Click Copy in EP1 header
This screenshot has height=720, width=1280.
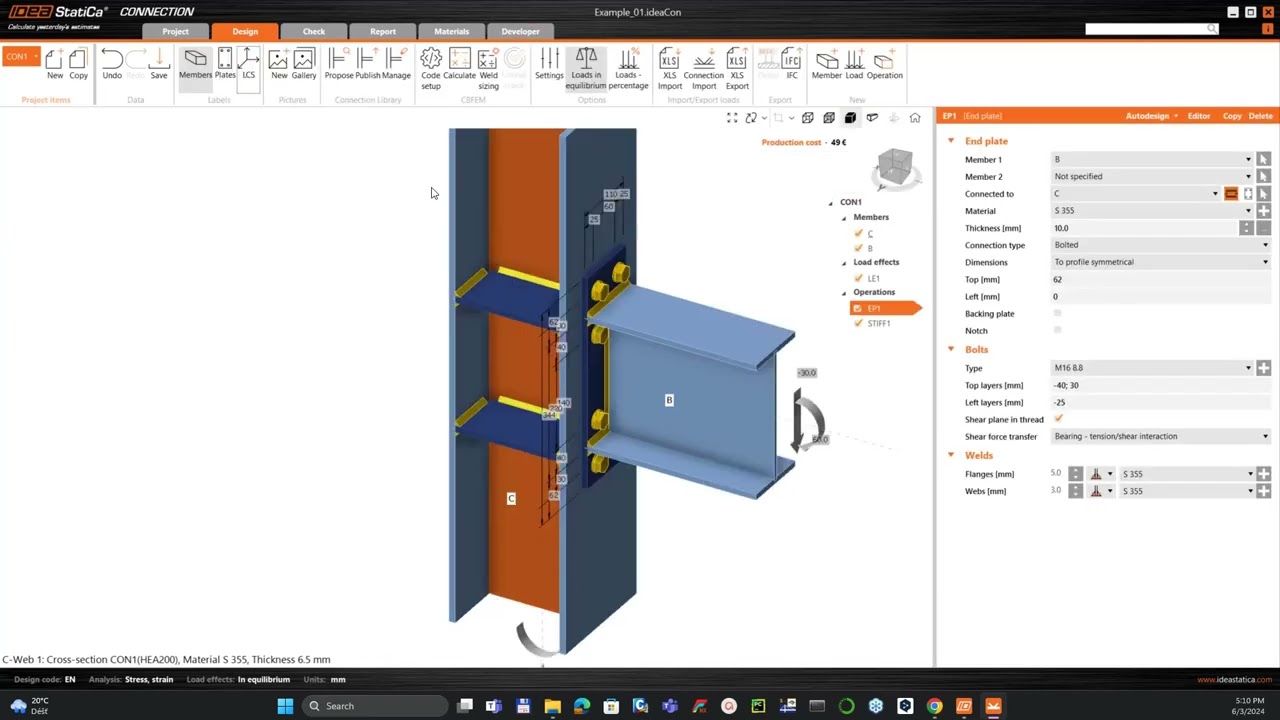[x=1232, y=116]
